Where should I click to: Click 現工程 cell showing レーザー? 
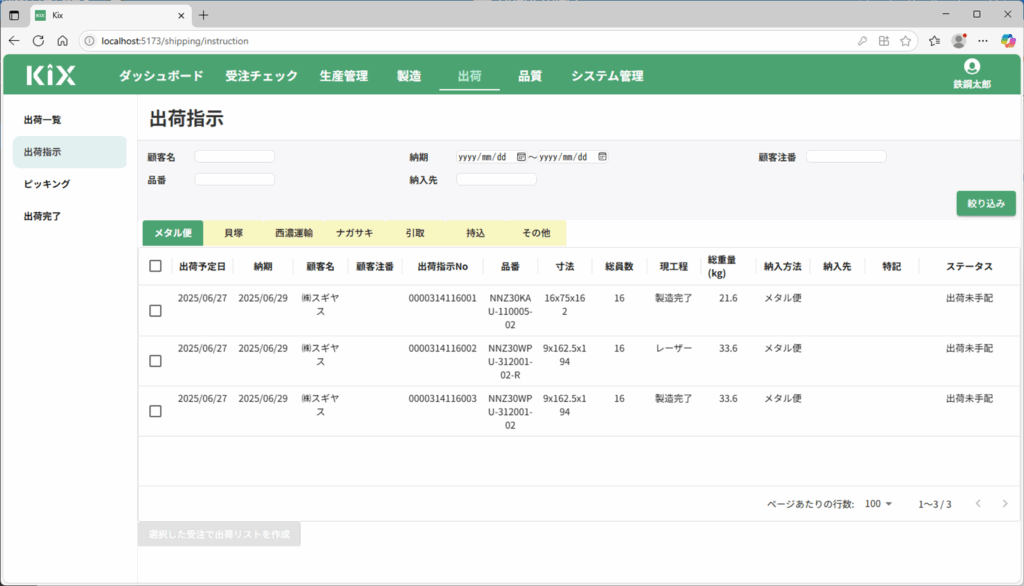click(x=673, y=348)
